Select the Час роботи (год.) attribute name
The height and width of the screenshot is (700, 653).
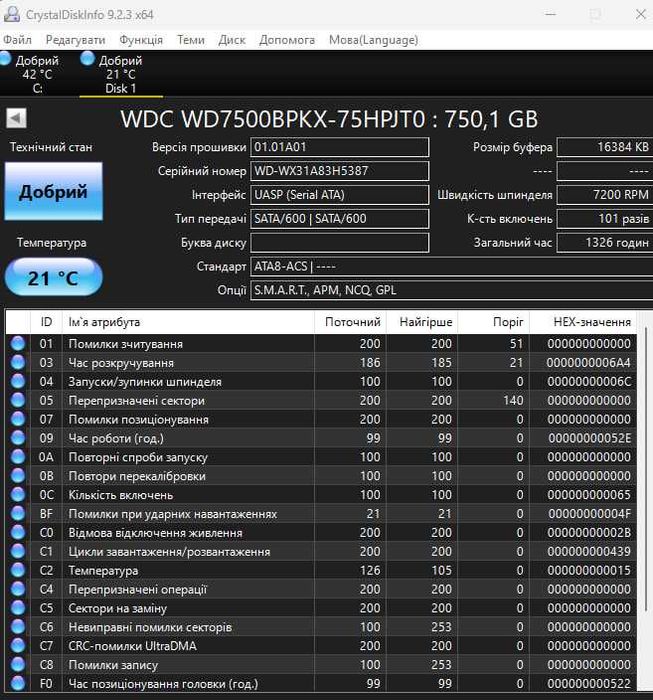tap(116, 438)
